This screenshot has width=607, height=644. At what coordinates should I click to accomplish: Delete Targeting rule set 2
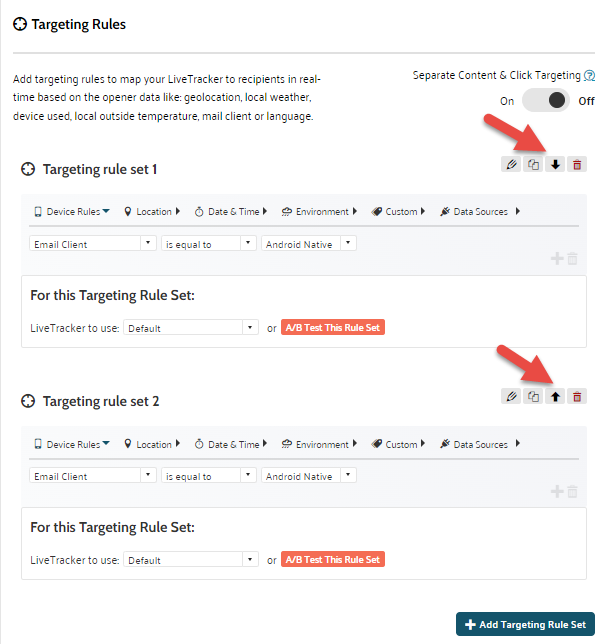(577, 397)
